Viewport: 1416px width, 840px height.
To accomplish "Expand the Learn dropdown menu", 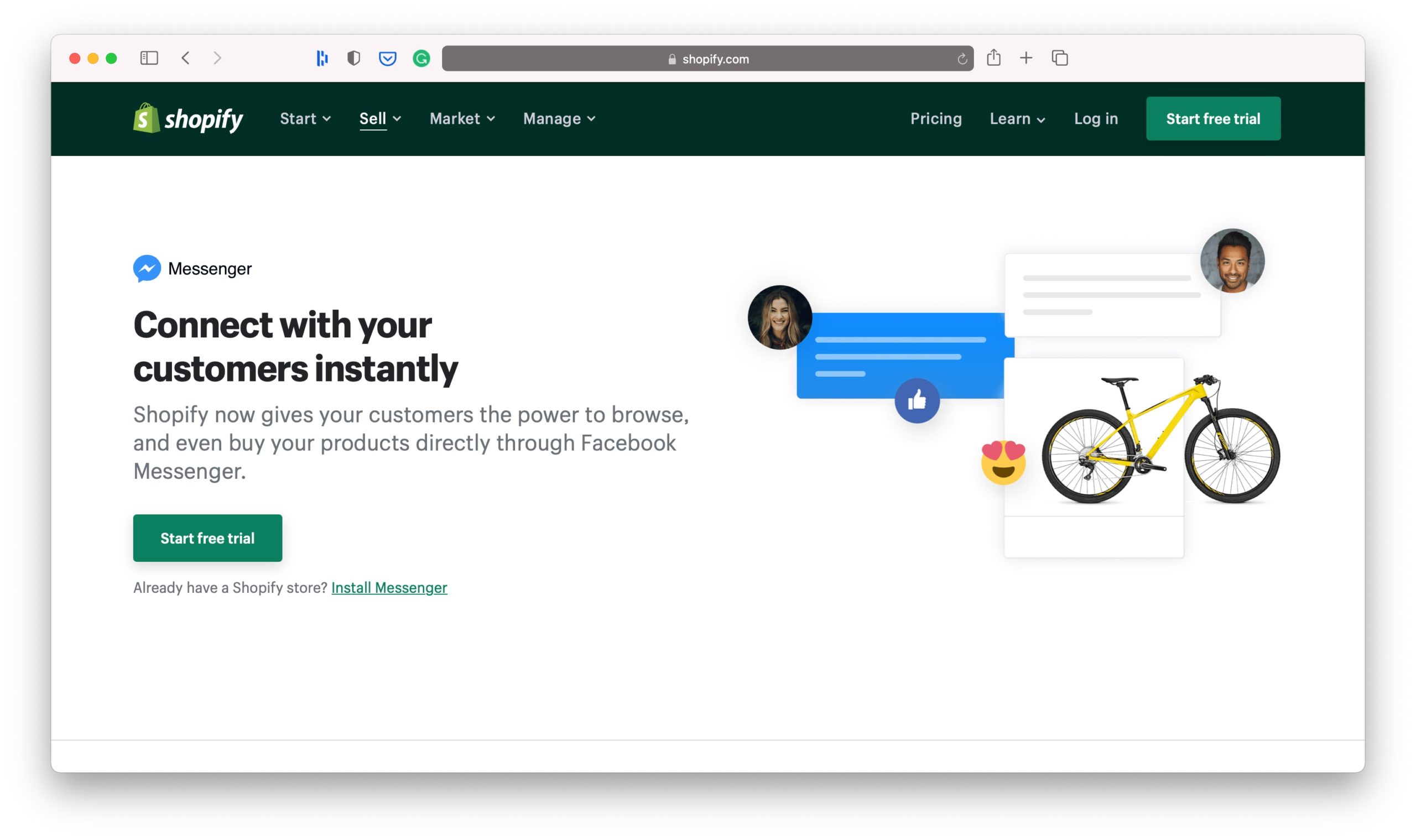I will (x=1017, y=118).
